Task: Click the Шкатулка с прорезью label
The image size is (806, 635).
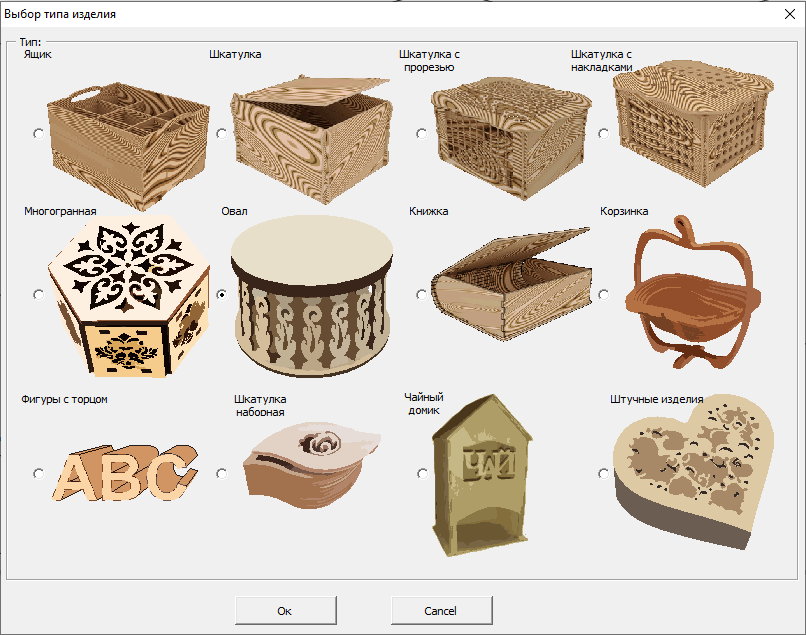Action: coord(429,61)
